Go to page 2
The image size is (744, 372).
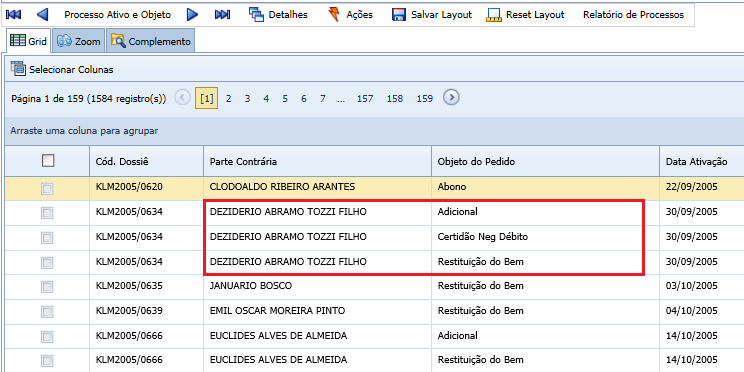(229, 99)
